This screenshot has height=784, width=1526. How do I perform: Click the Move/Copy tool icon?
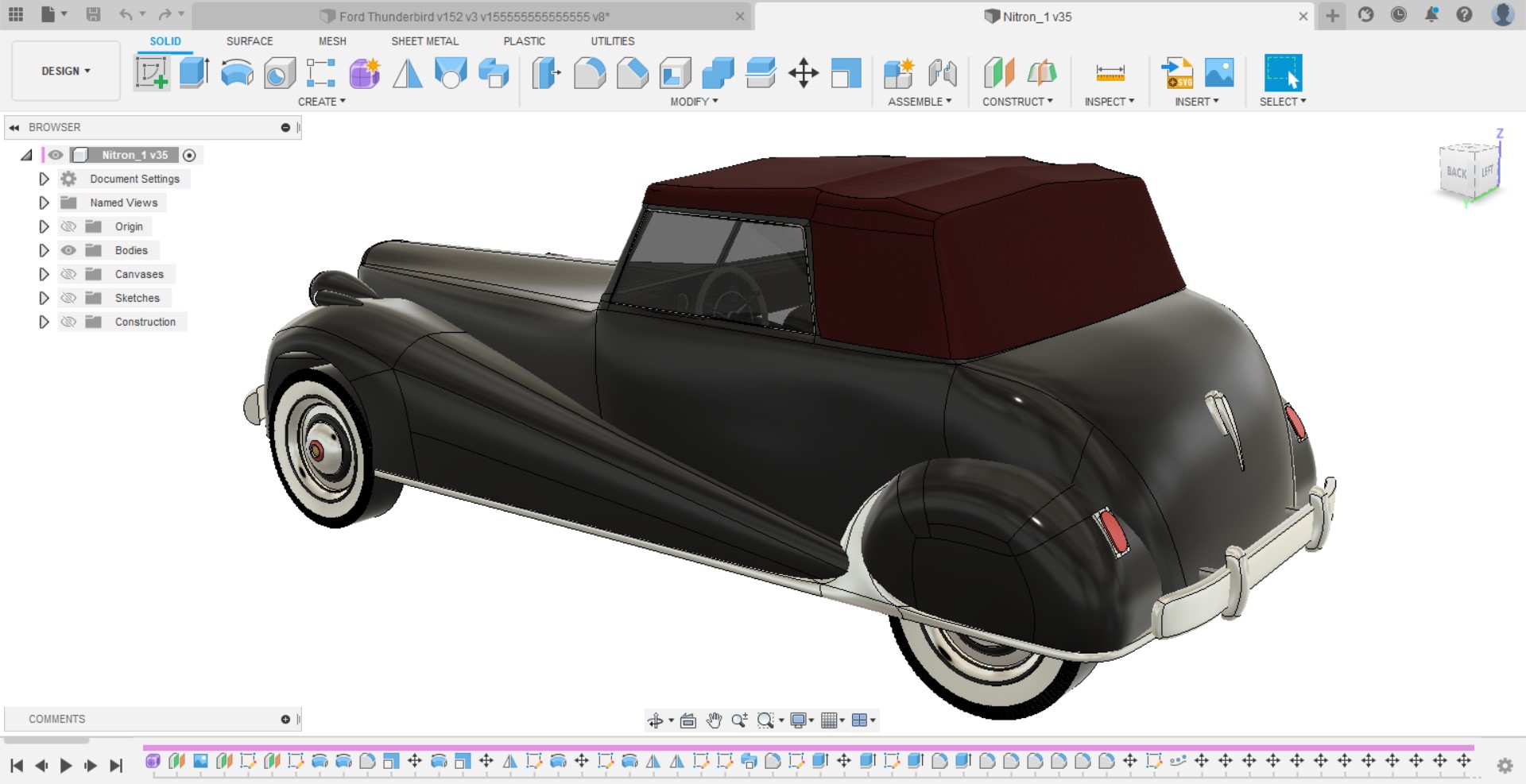(804, 73)
